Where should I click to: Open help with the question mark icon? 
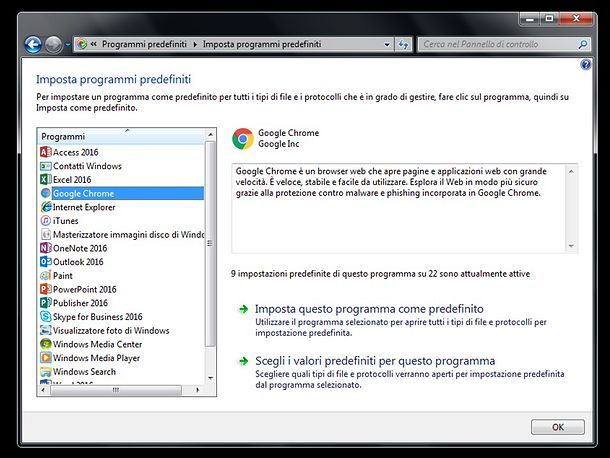tap(585, 64)
